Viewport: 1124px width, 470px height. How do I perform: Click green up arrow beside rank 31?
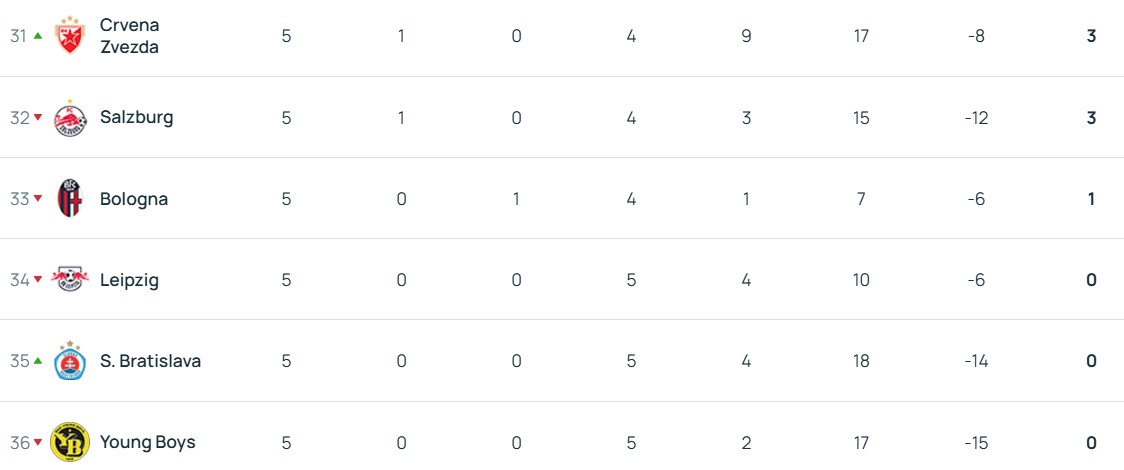(x=38, y=36)
